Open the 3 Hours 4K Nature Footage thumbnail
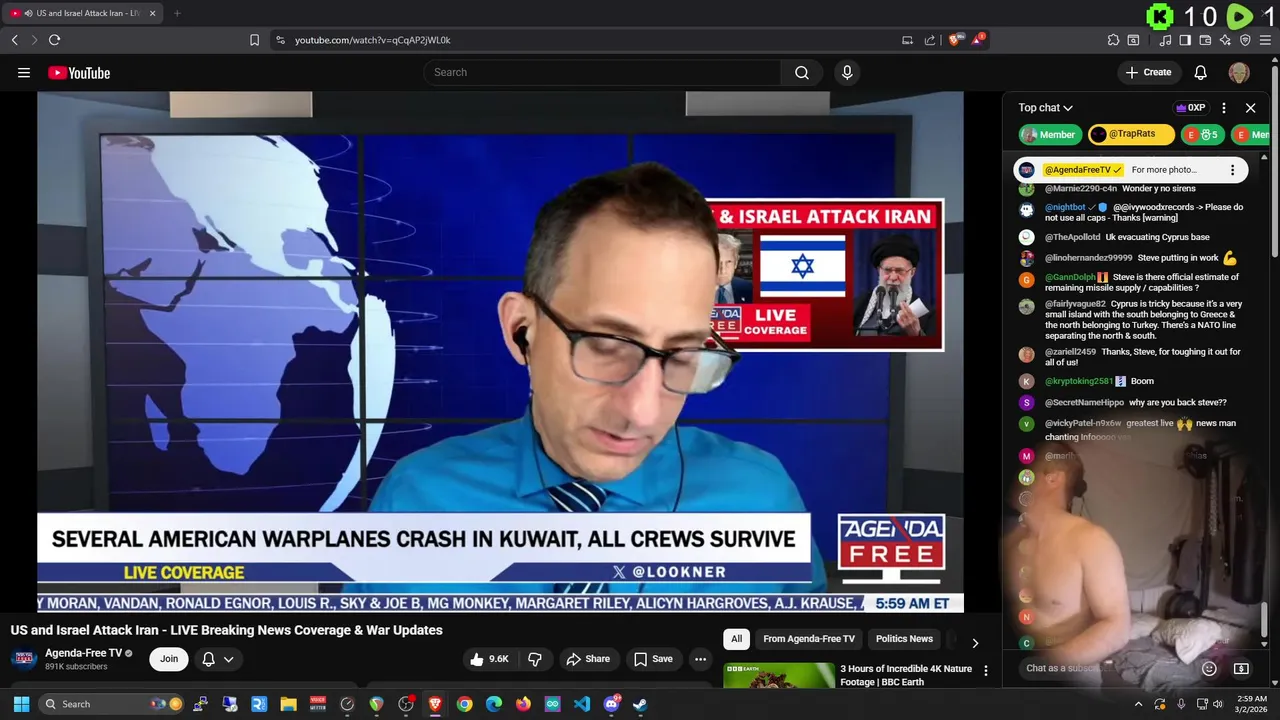Screen dimensions: 1280x720 (x=779, y=676)
